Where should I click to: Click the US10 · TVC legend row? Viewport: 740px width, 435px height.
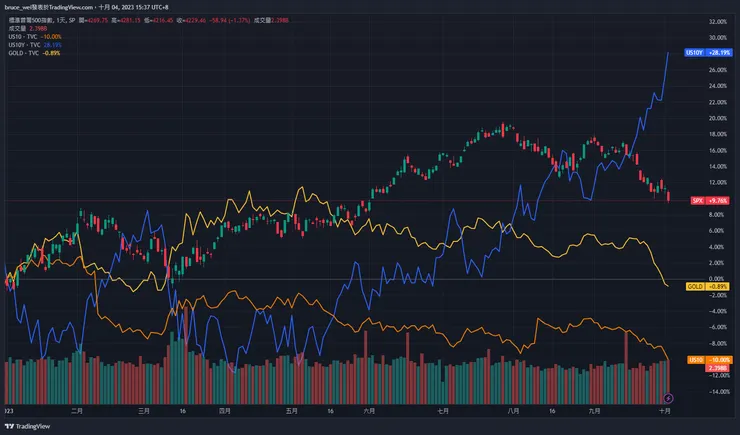[x=35, y=37]
